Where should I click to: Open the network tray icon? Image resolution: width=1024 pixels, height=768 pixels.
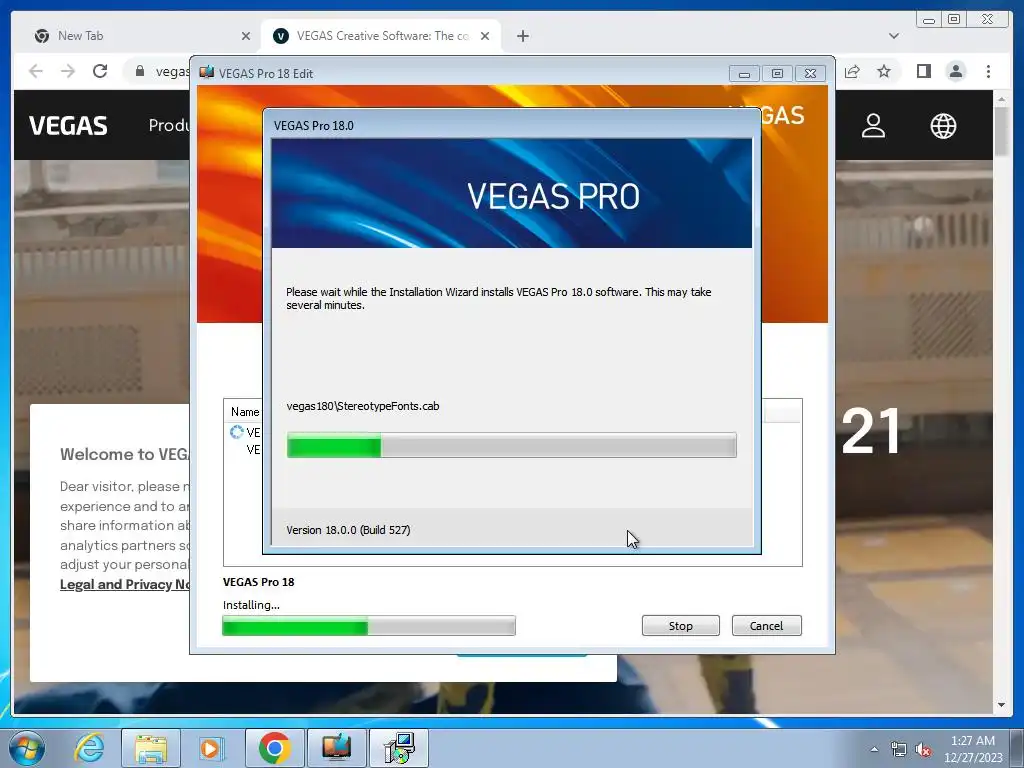899,749
